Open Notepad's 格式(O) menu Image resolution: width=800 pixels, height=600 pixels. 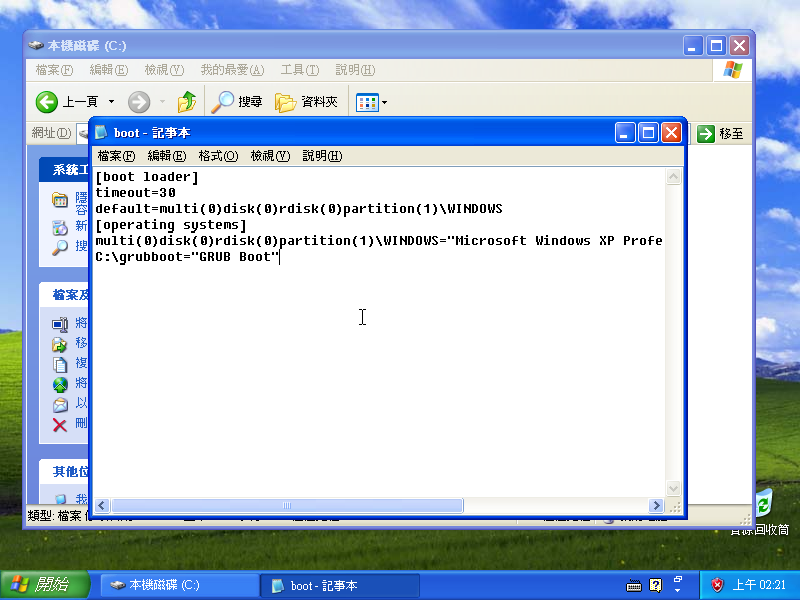click(218, 156)
